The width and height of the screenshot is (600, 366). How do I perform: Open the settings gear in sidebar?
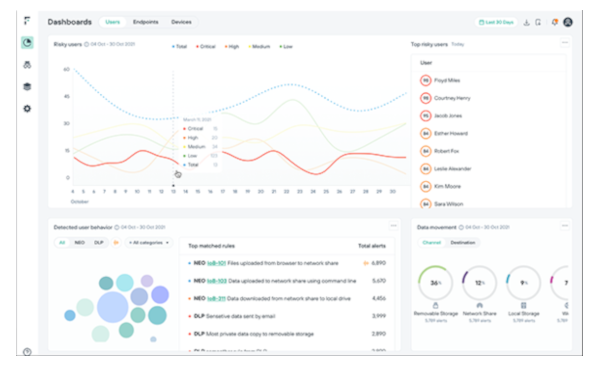(x=27, y=109)
